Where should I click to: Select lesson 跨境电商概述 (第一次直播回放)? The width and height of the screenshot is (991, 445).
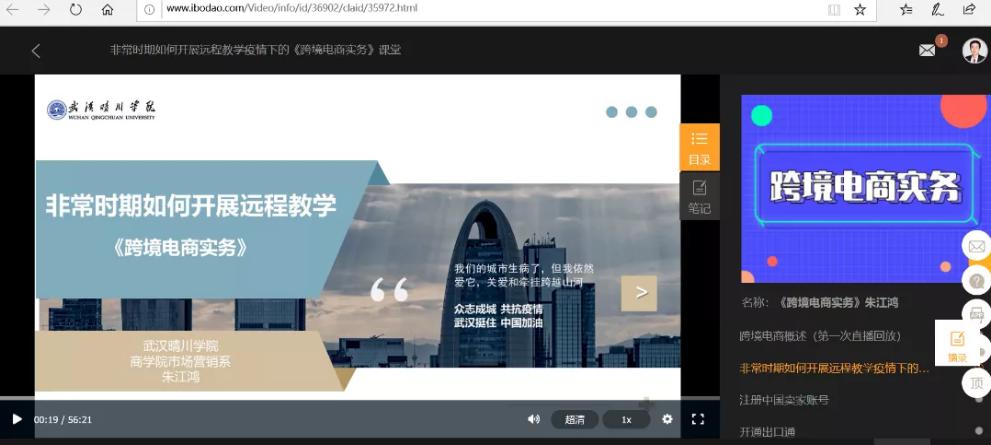(820, 335)
